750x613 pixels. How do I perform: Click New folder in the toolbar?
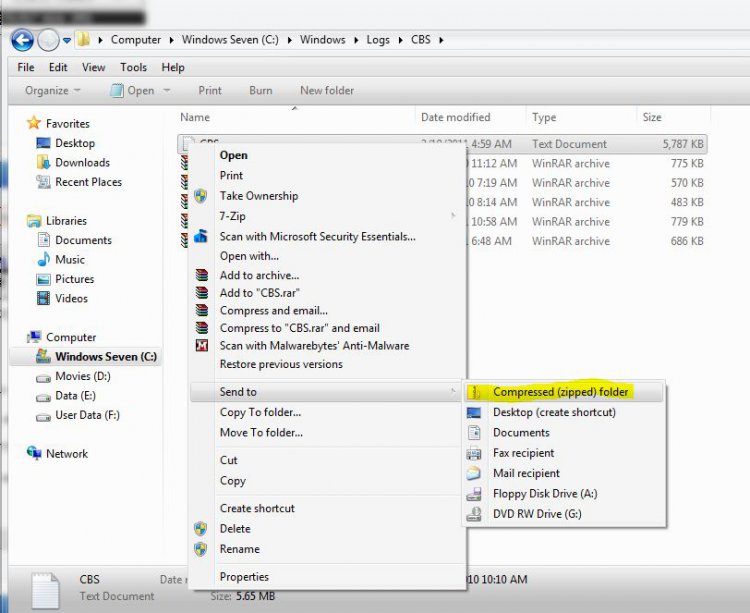pyautogui.click(x=327, y=90)
